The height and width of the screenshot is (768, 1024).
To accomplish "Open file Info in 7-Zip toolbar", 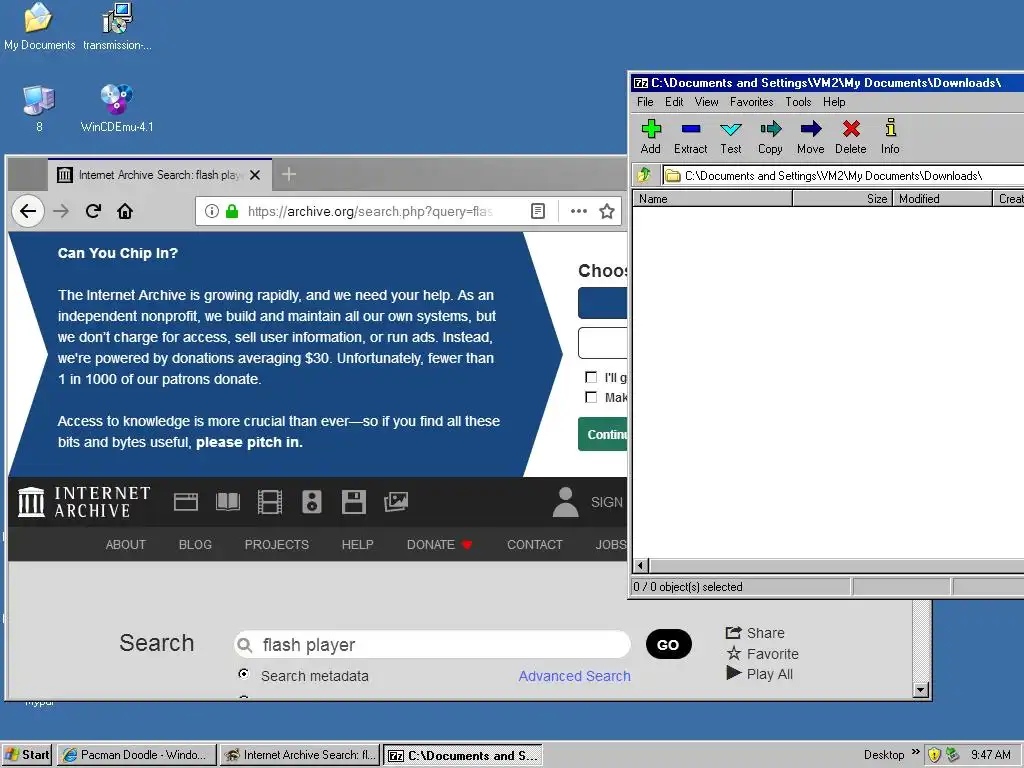I will point(890,136).
